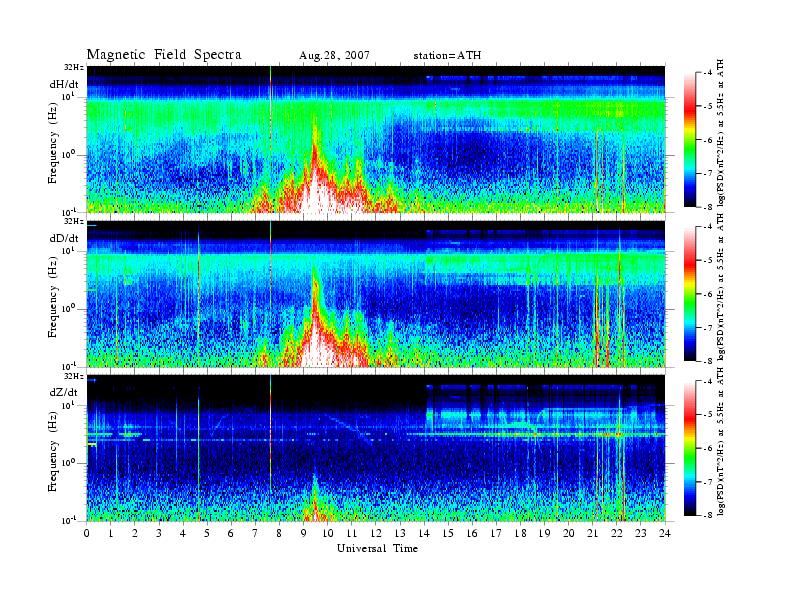Click hour '19' on the Universal Time axis
Screen dimensions: 792x612
544,533
